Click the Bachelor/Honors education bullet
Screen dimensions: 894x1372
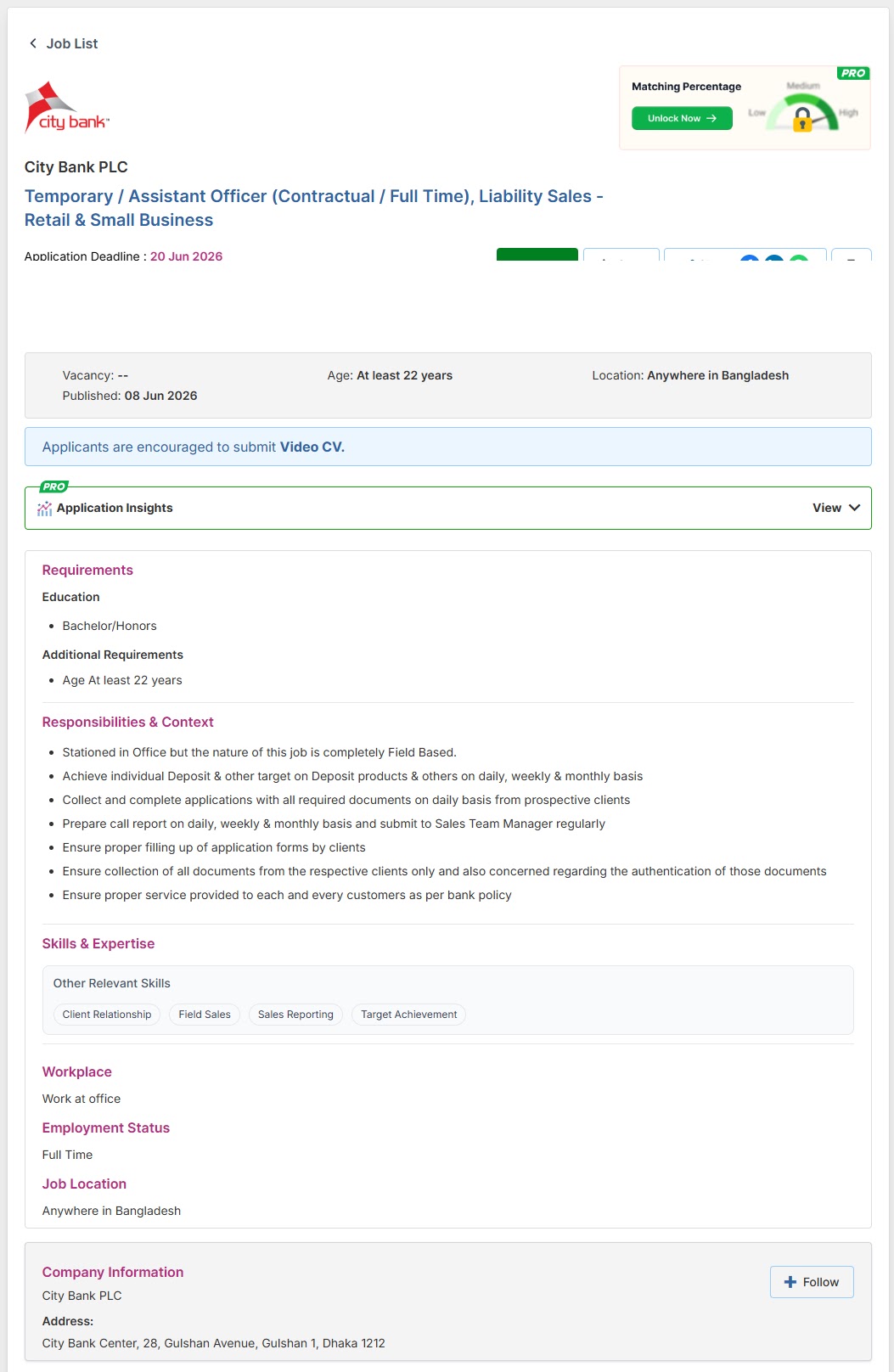[110, 626]
